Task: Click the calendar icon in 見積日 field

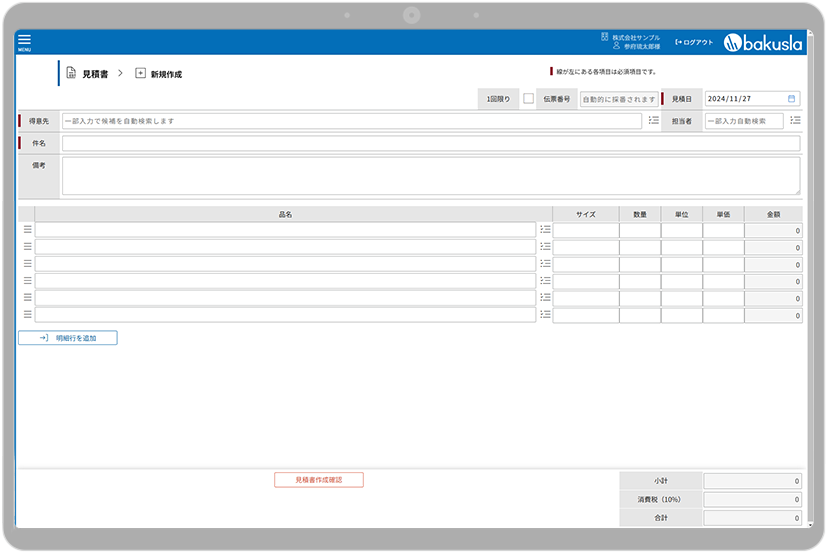Action: pos(792,99)
